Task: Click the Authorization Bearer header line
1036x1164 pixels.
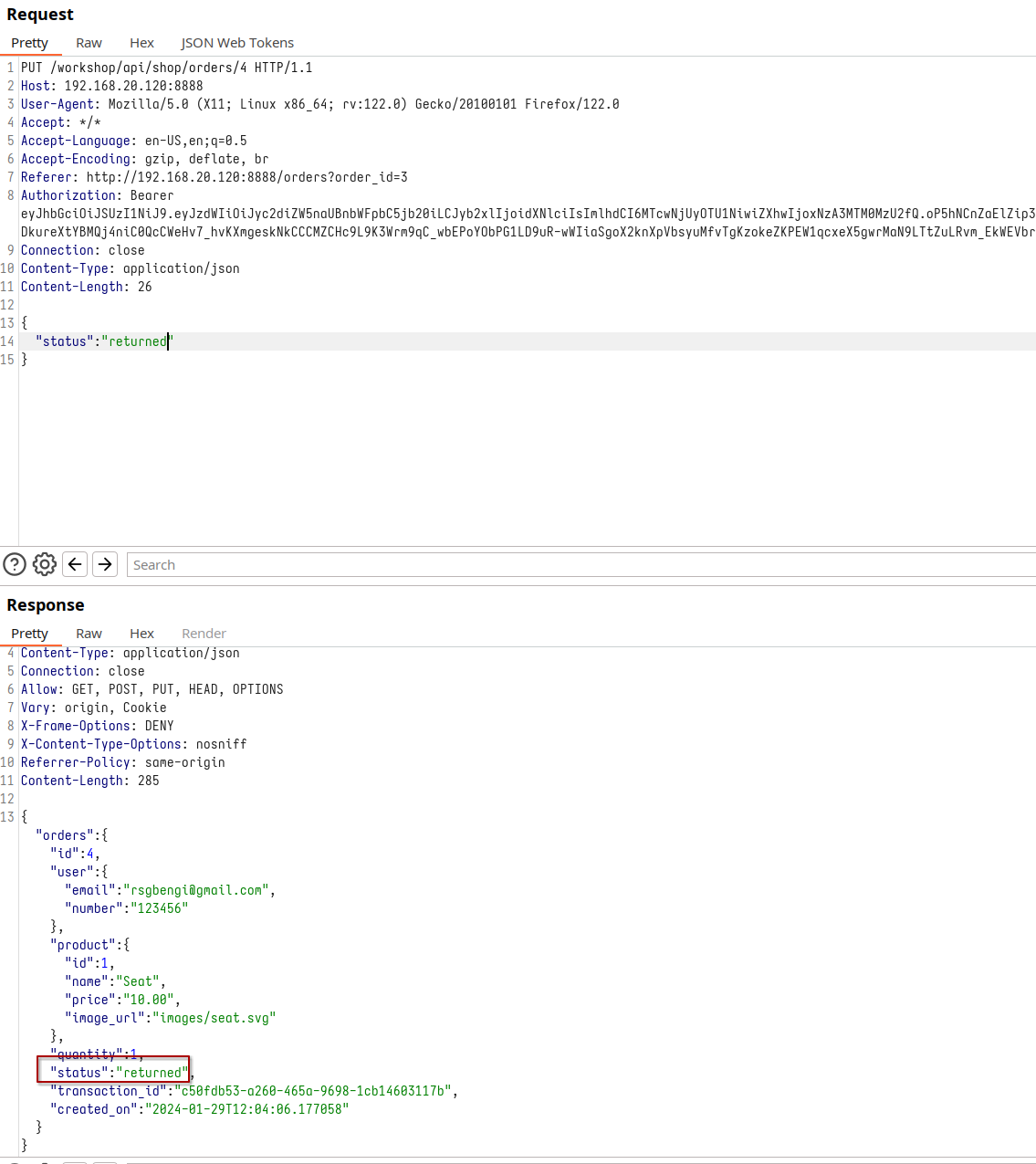Action: point(97,195)
